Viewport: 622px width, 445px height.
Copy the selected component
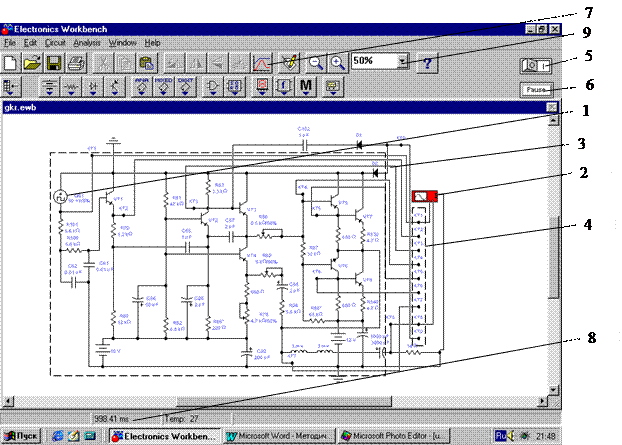pyautogui.click(x=125, y=63)
